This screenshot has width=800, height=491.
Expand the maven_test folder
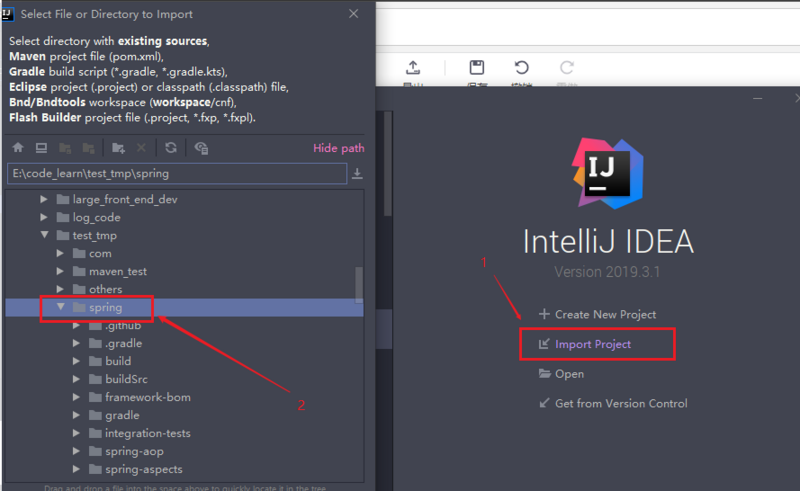(x=60, y=271)
